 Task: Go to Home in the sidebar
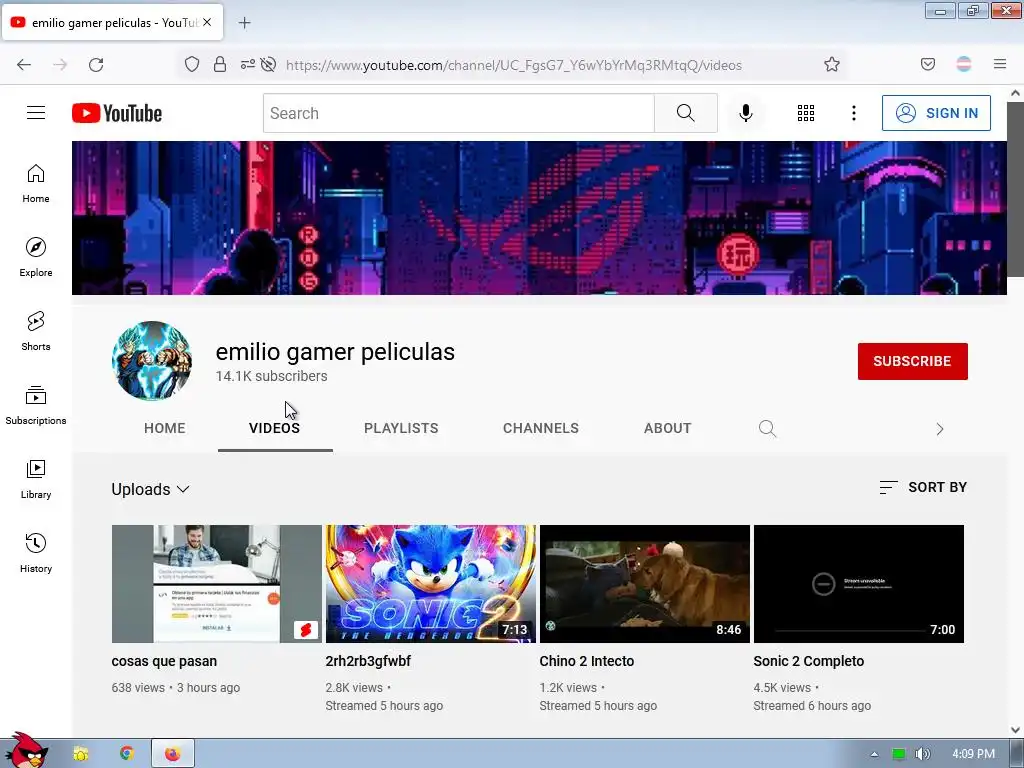(36, 184)
